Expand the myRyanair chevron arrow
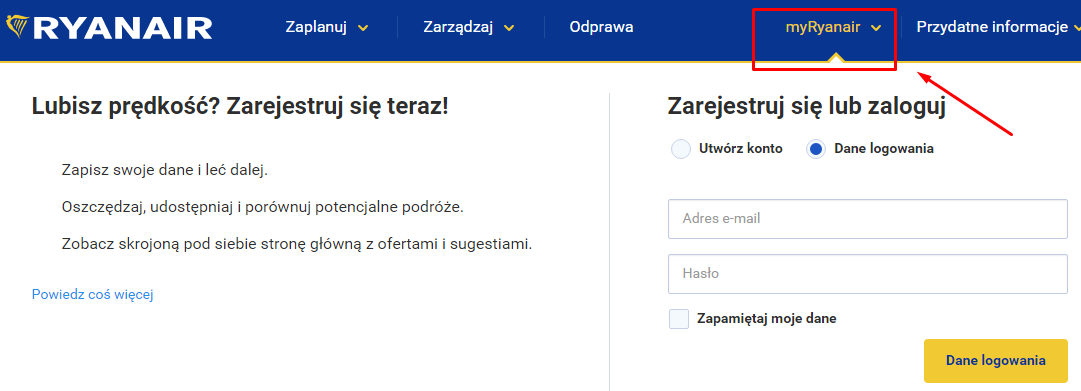Screen dimensions: 1081x391 point(876,28)
